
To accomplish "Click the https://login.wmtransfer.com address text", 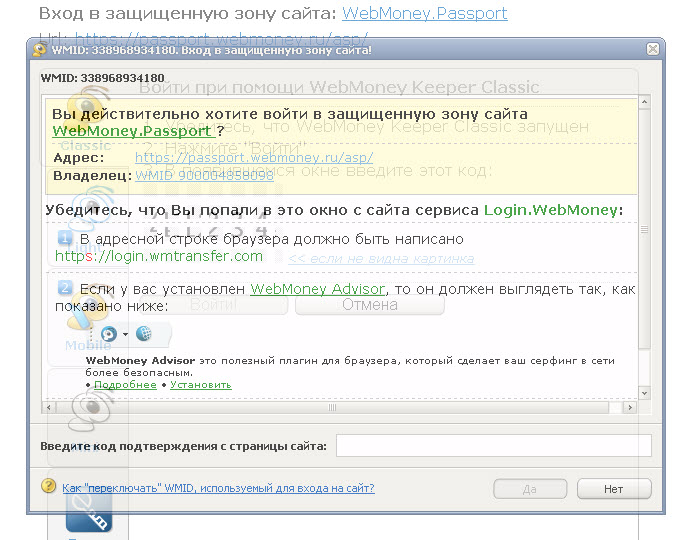I will pyautogui.click(x=159, y=256).
